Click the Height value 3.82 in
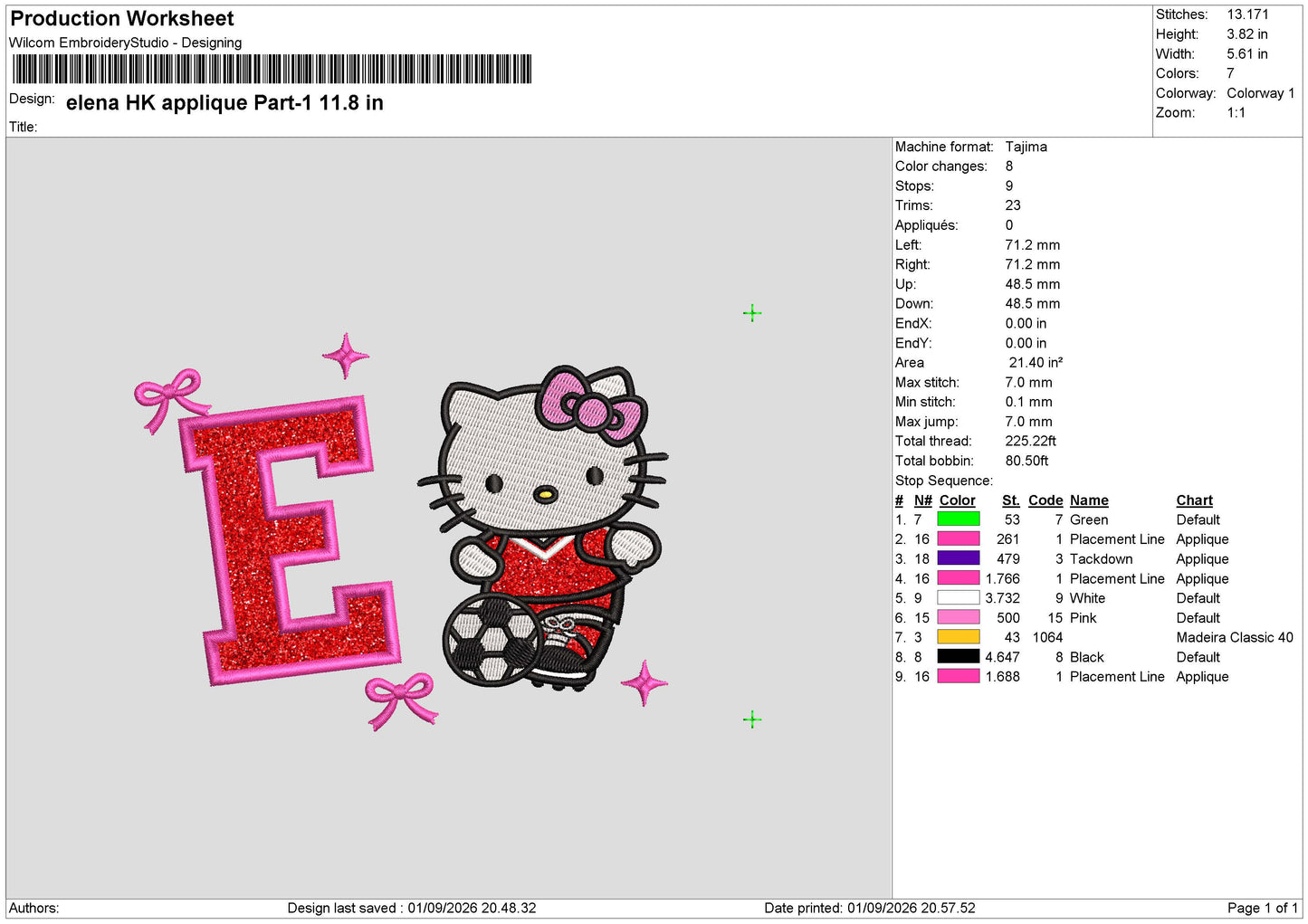Viewport: 1308px width, 924px height. (1247, 34)
